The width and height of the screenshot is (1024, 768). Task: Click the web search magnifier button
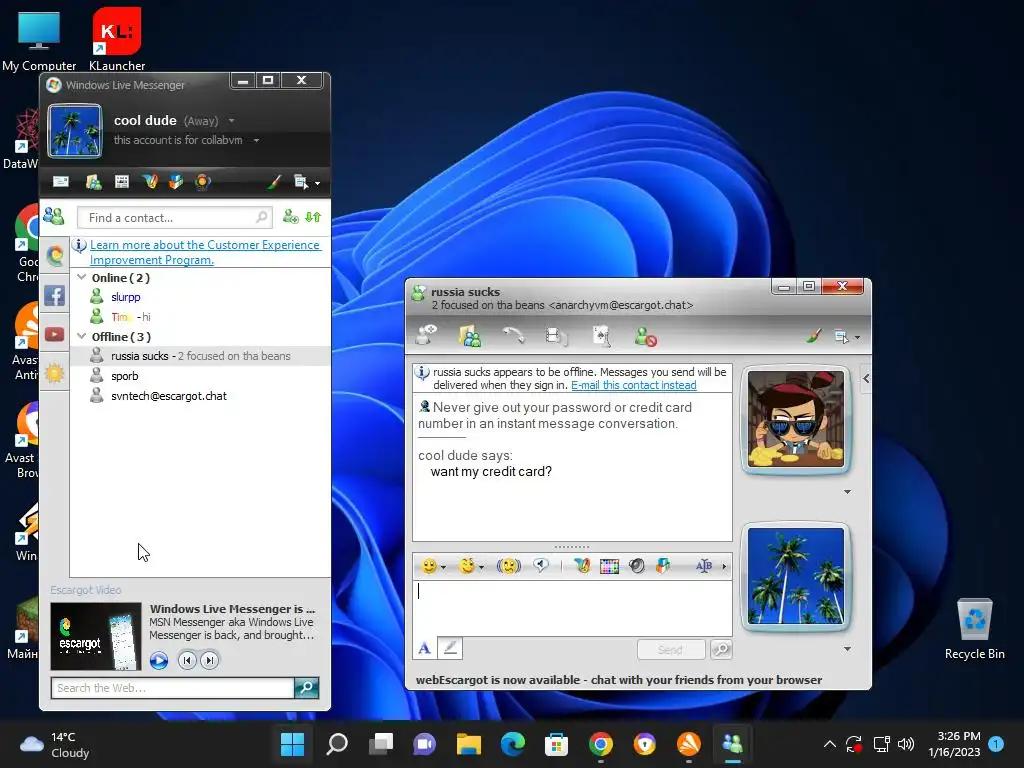(306, 688)
